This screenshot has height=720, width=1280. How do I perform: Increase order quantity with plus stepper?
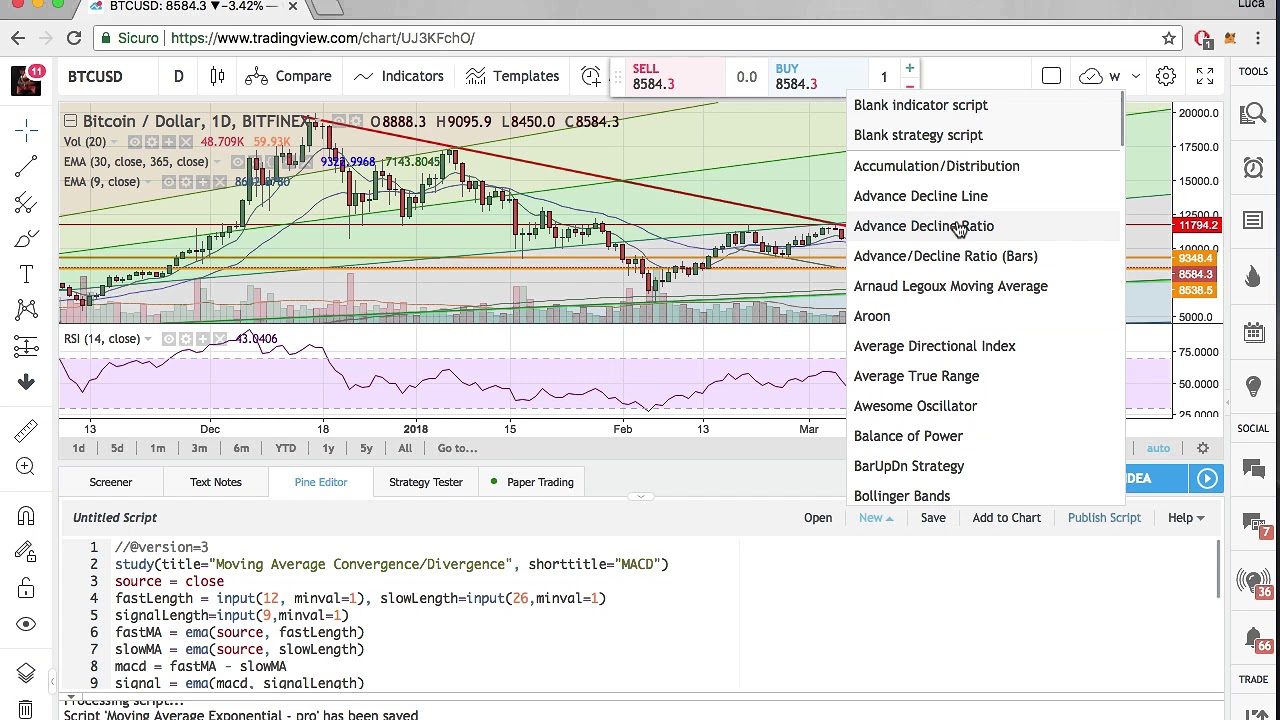point(909,68)
